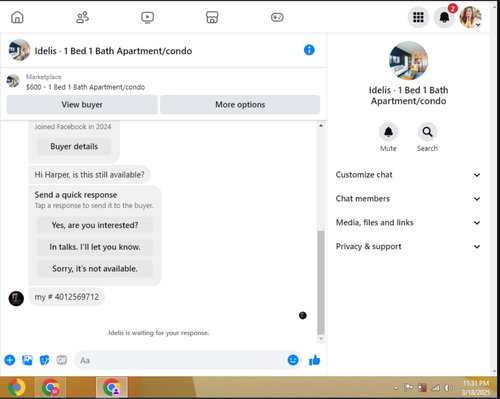Open second Chrome taskbar icon with M badge
500x399 pixels.
(51, 387)
